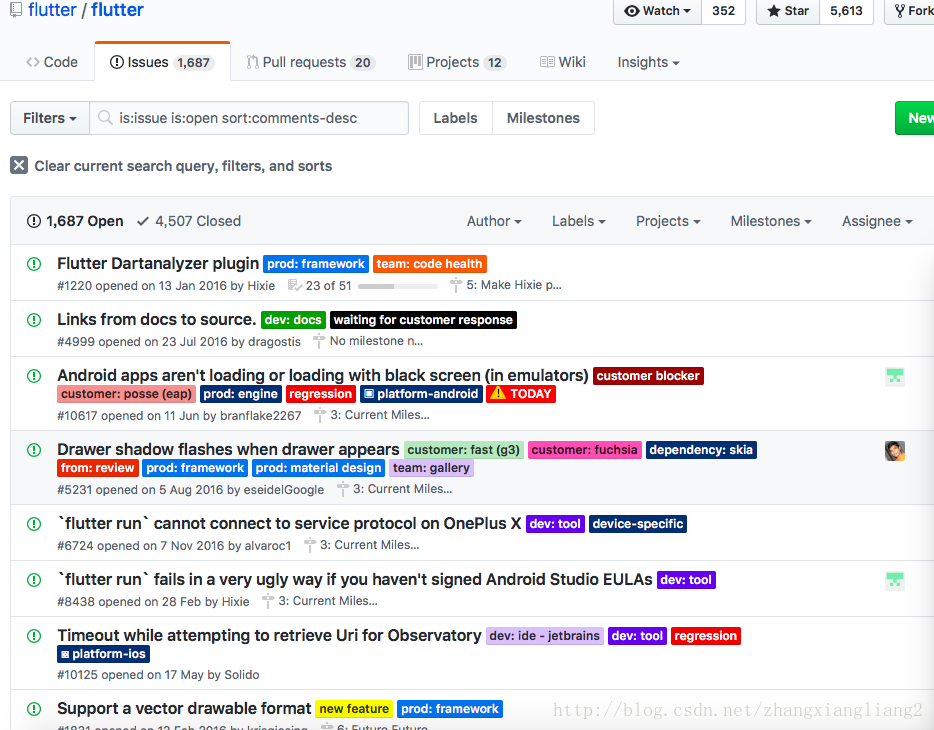Show the 1,687 Open issues
934x730 pixels.
[75, 221]
